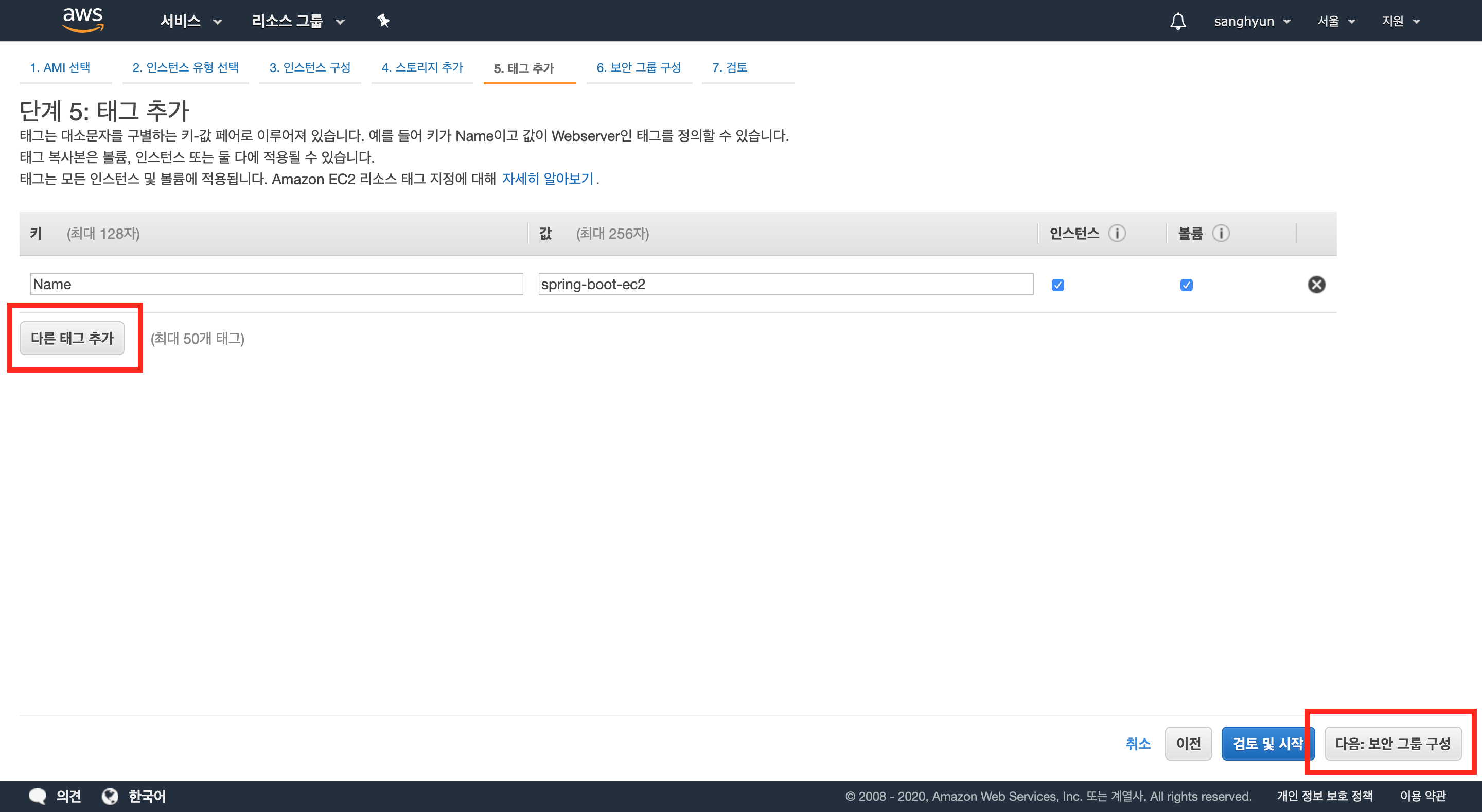
Task: Open the 서울 region dropdown
Action: (x=1336, y=21)
